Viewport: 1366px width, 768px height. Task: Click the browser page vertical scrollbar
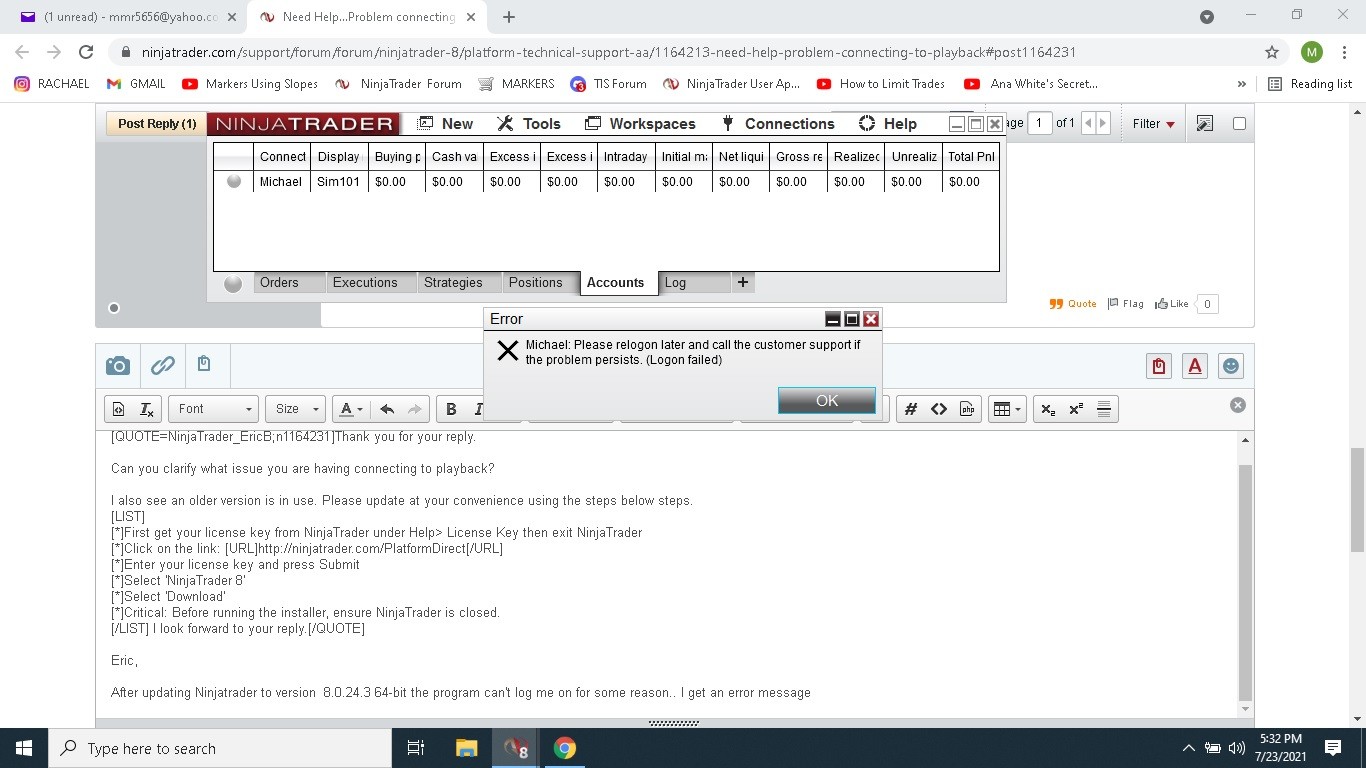tap(1357, 500)
